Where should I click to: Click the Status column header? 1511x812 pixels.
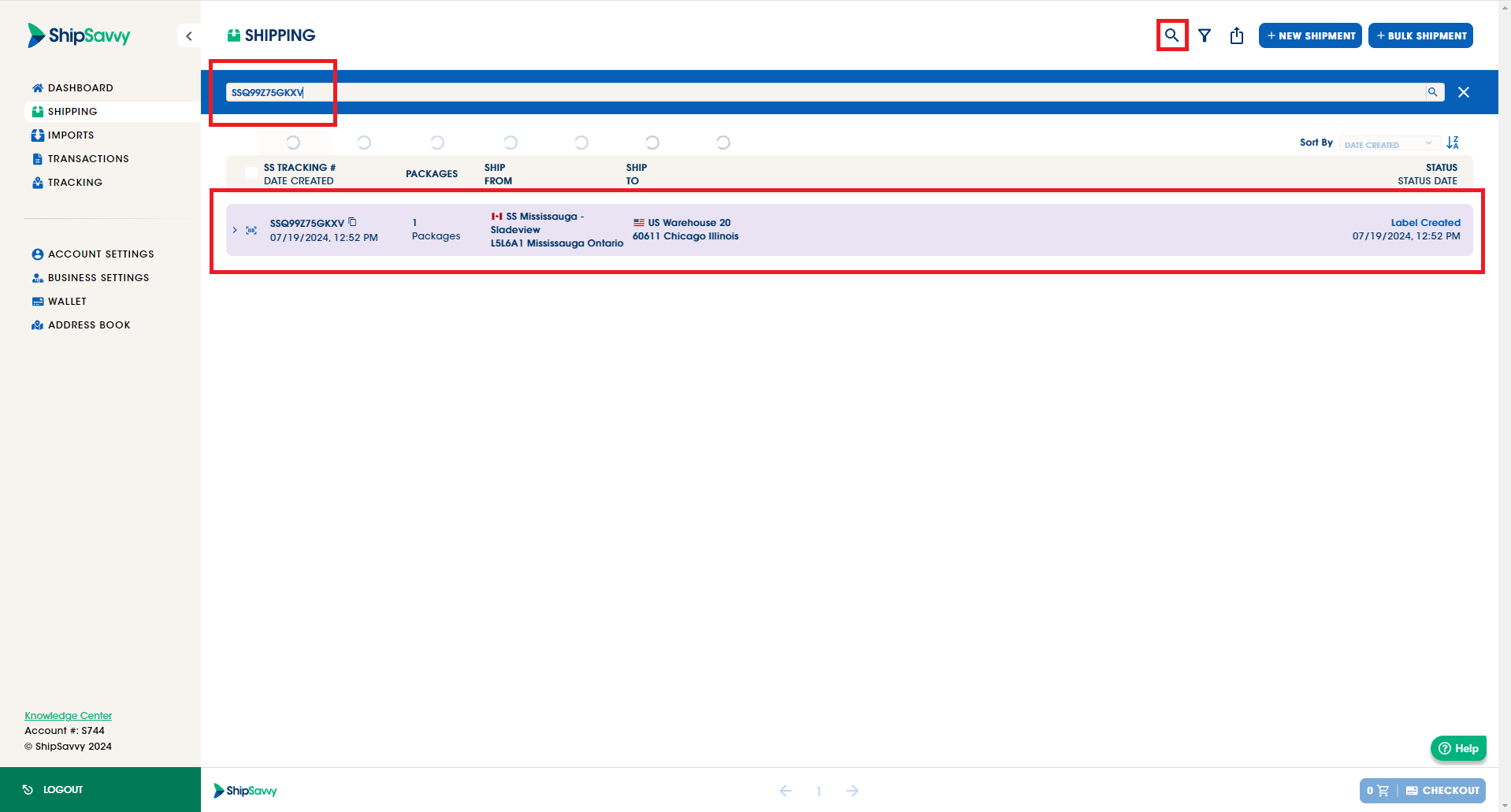click(x=1442, y=168)
